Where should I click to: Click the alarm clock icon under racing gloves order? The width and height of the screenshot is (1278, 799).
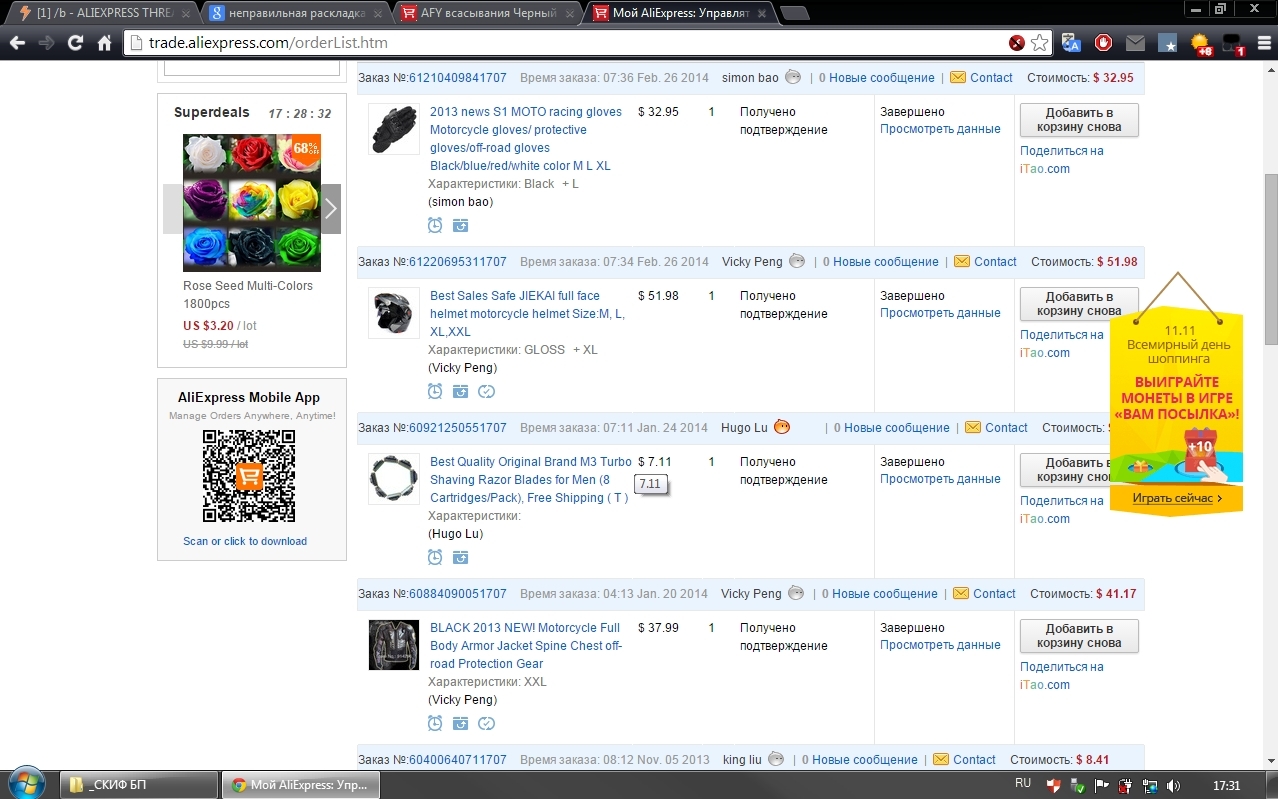(x=435, y=225)
